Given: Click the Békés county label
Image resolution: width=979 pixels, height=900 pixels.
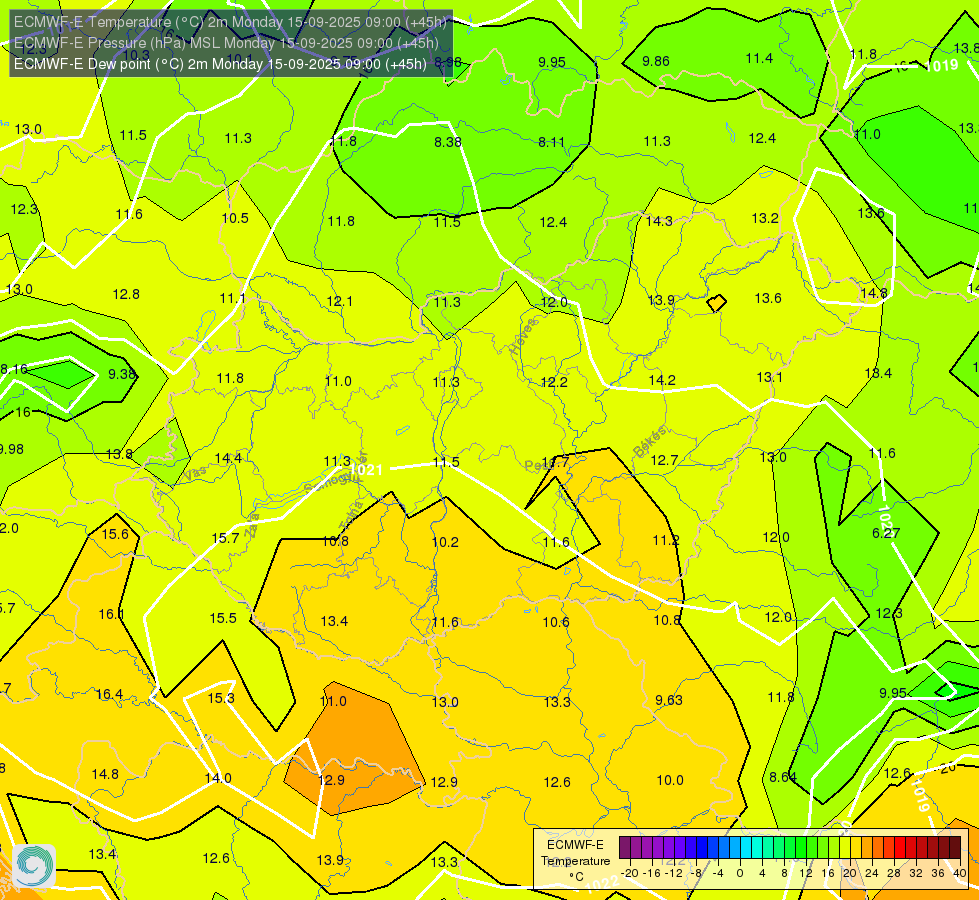Looking at the screenshot, I should point(649,442).
